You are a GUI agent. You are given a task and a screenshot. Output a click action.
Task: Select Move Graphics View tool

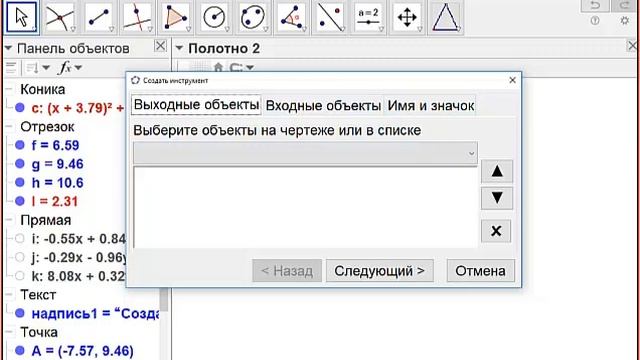407,17
